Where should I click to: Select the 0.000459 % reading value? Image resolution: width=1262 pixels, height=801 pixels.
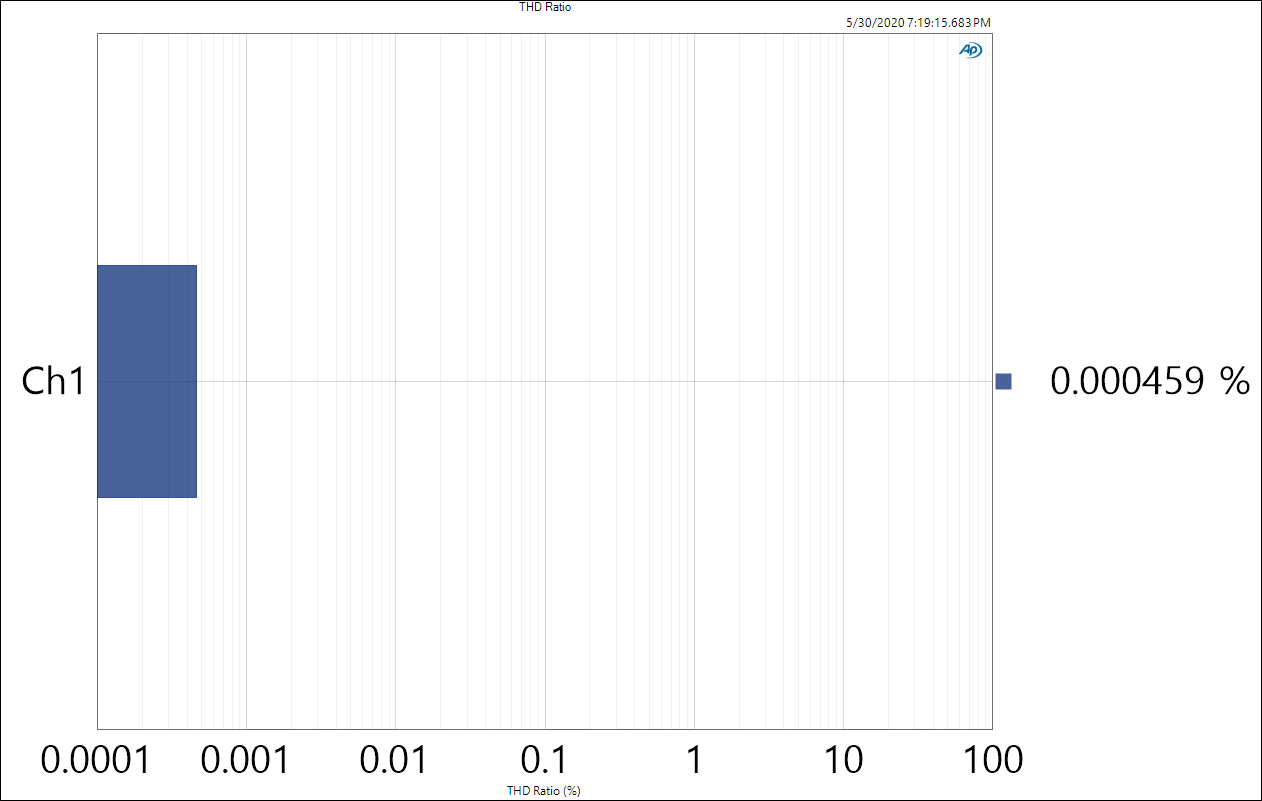pyautogui.click(x=1150, y=381)
